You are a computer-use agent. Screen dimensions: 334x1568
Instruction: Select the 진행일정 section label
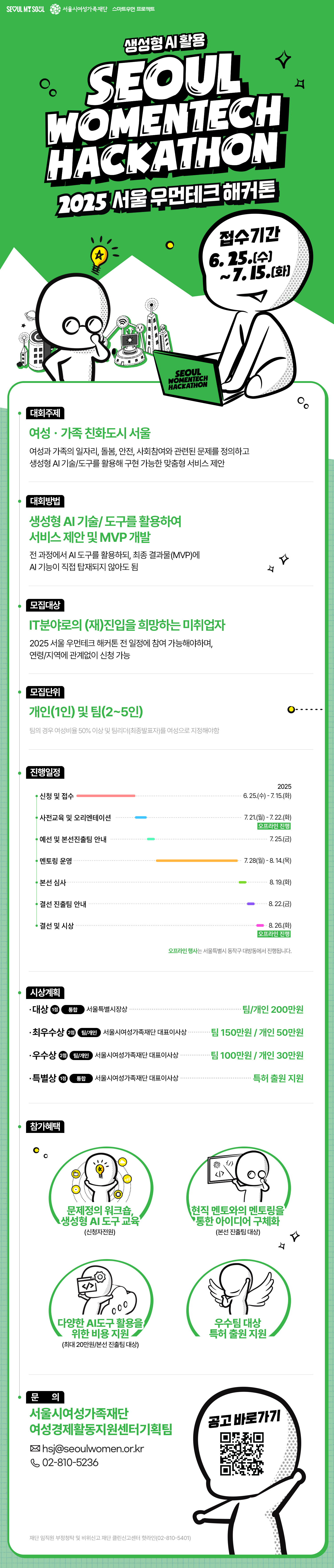[x=45, y=772]
